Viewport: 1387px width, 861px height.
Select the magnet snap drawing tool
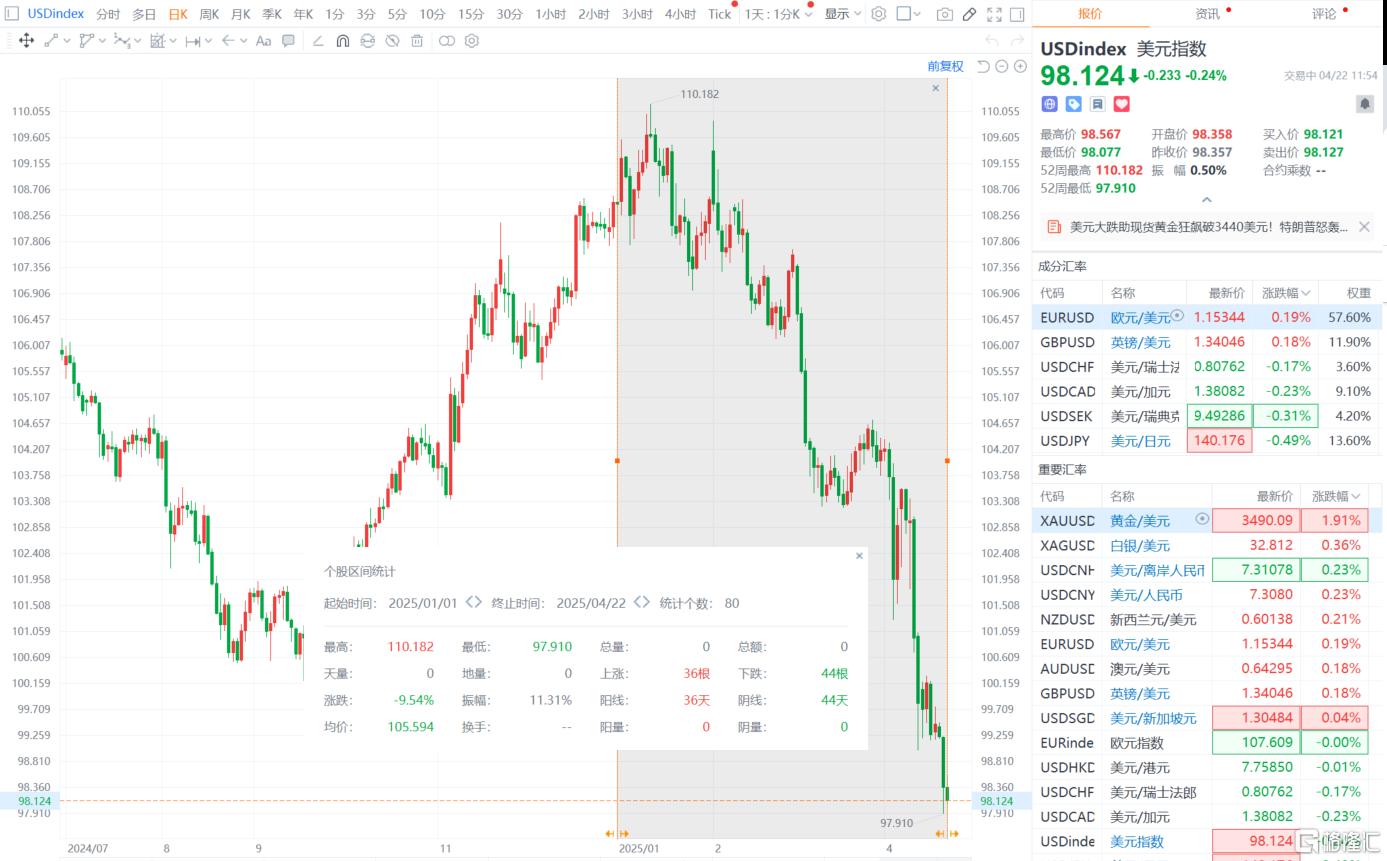tap(342, 41)
